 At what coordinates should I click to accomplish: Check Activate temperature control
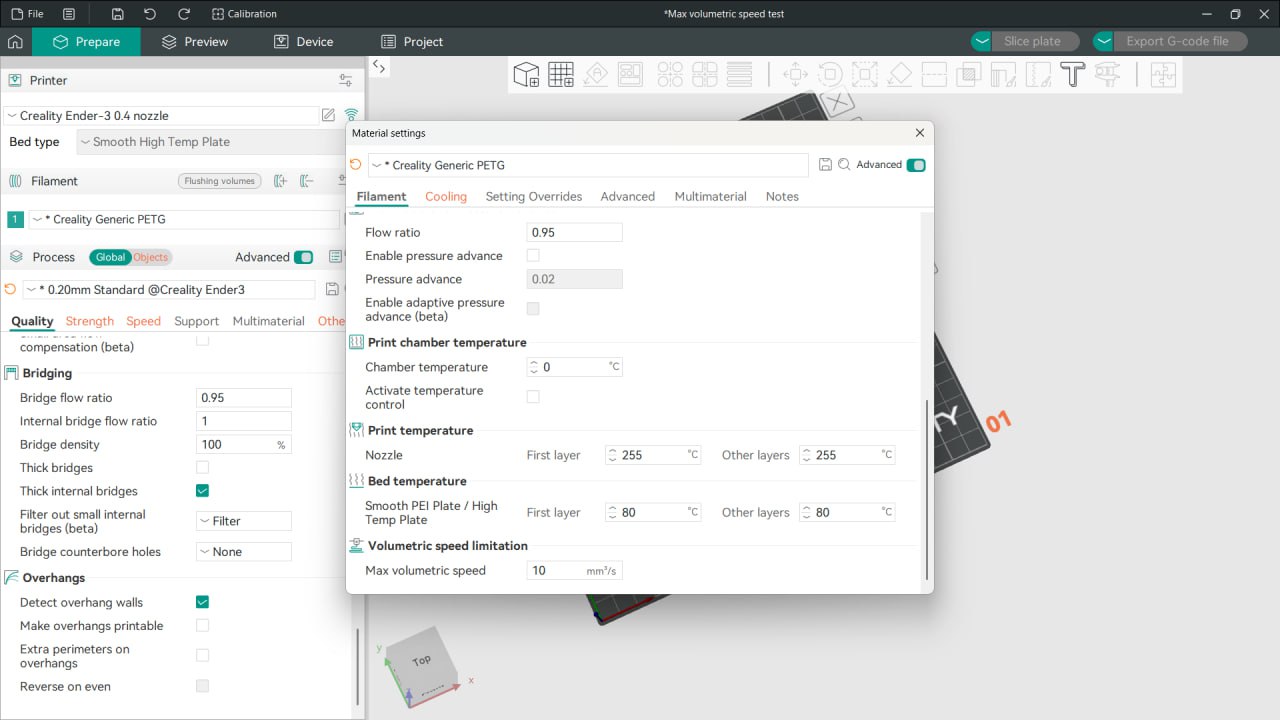[533, 397]
